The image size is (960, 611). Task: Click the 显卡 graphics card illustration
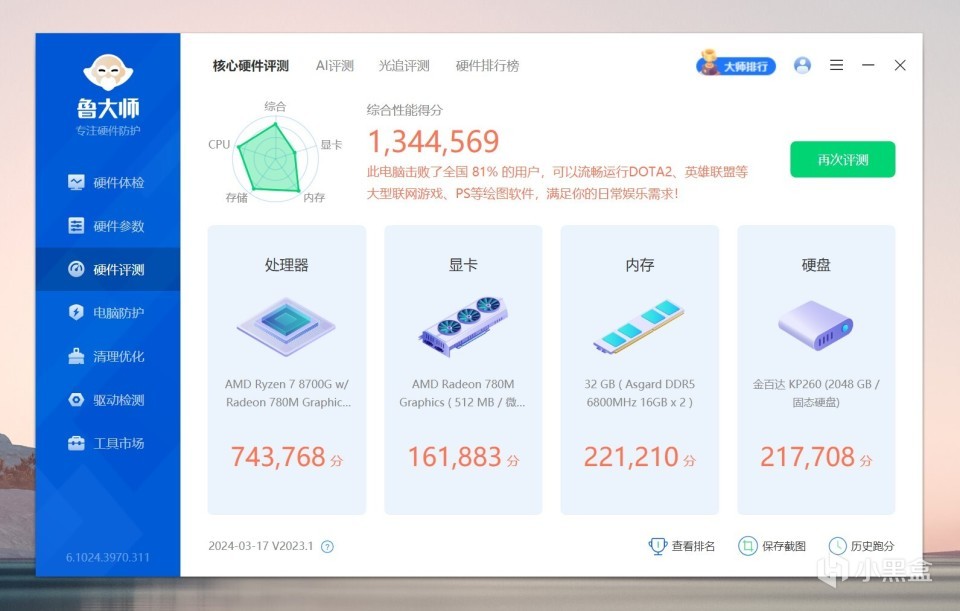click(463, 326)
